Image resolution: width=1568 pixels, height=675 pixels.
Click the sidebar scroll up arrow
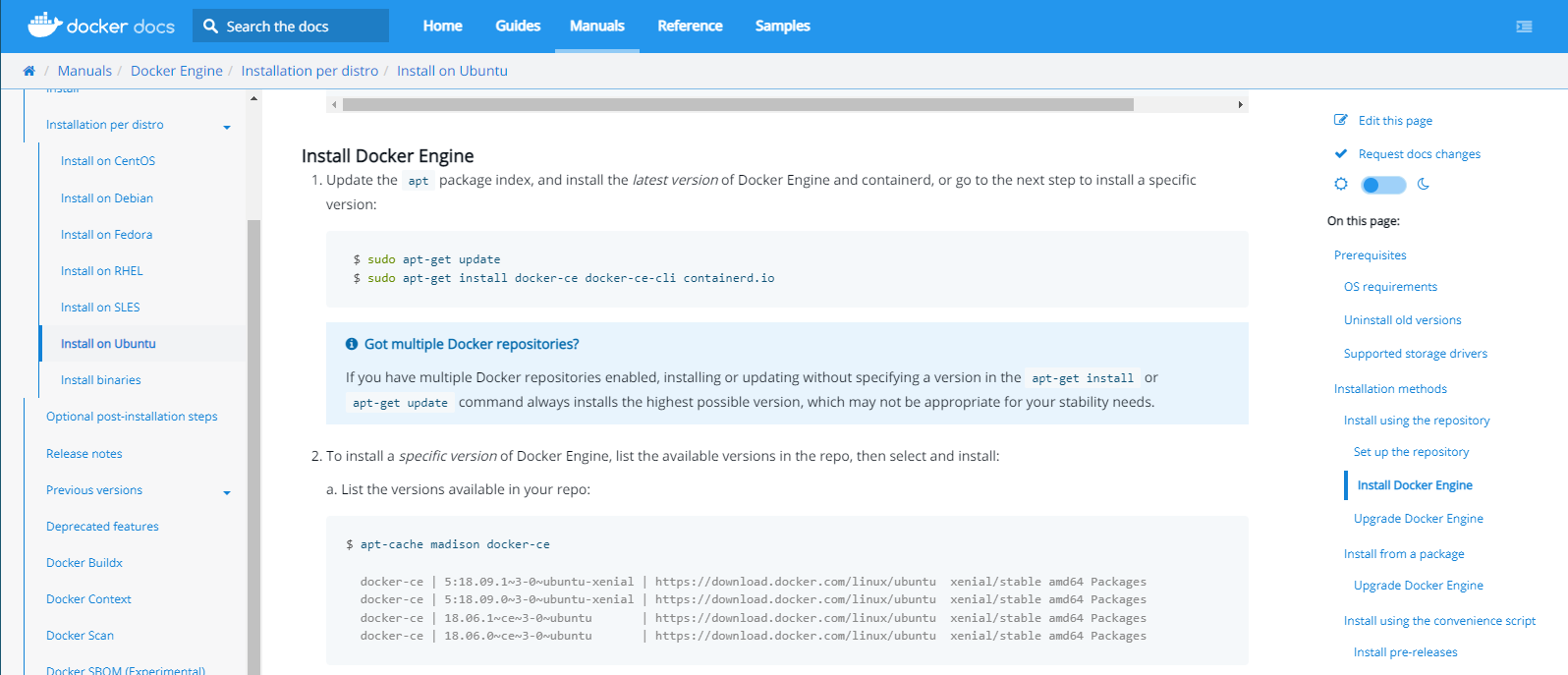253,98
